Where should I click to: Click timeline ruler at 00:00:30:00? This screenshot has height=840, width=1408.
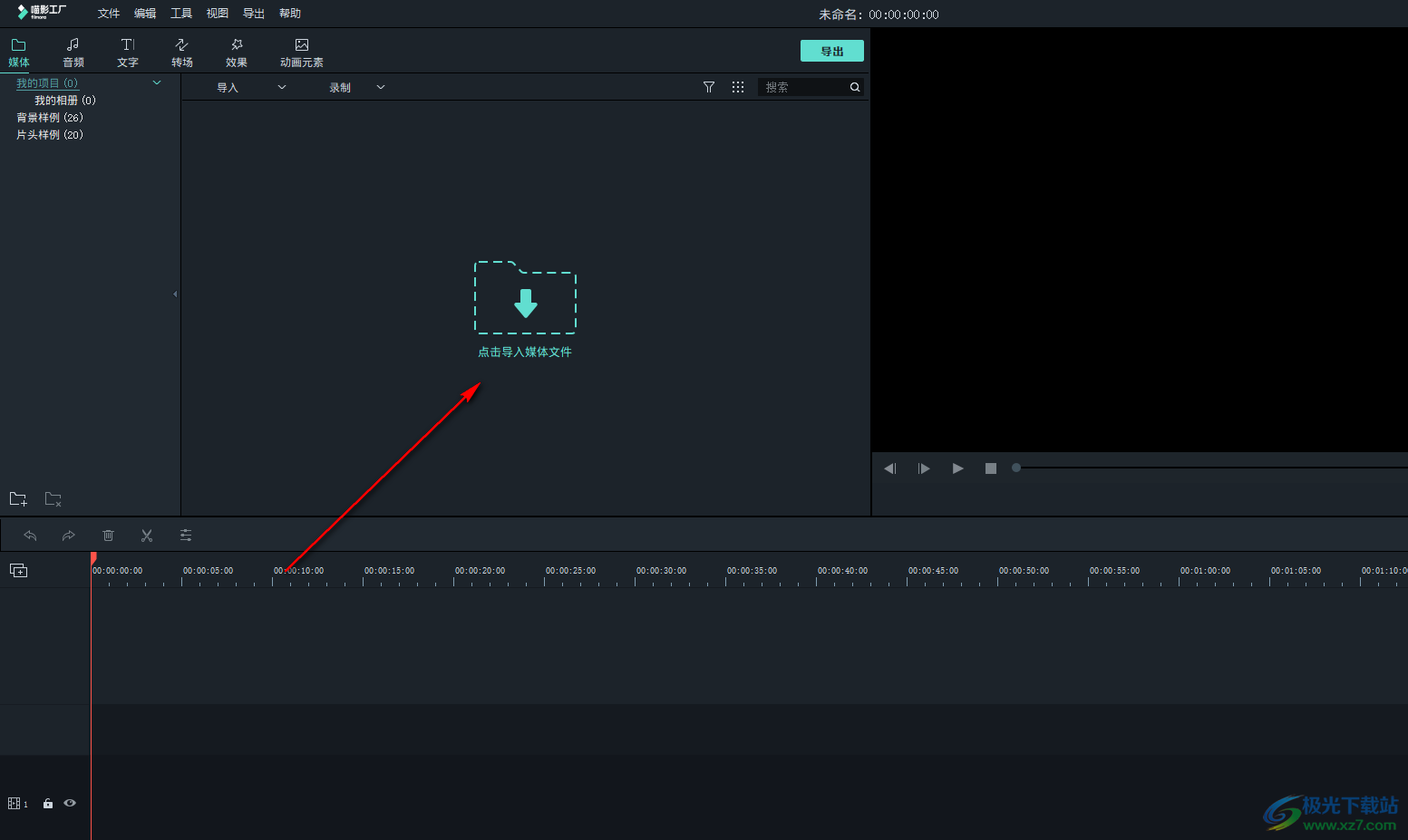[x=661, y=571]
